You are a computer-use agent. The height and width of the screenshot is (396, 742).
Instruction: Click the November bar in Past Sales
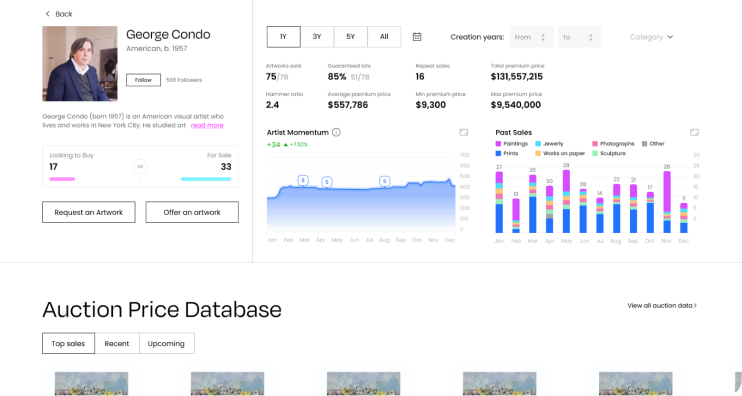pyautogui.click(x=667, y=202)
